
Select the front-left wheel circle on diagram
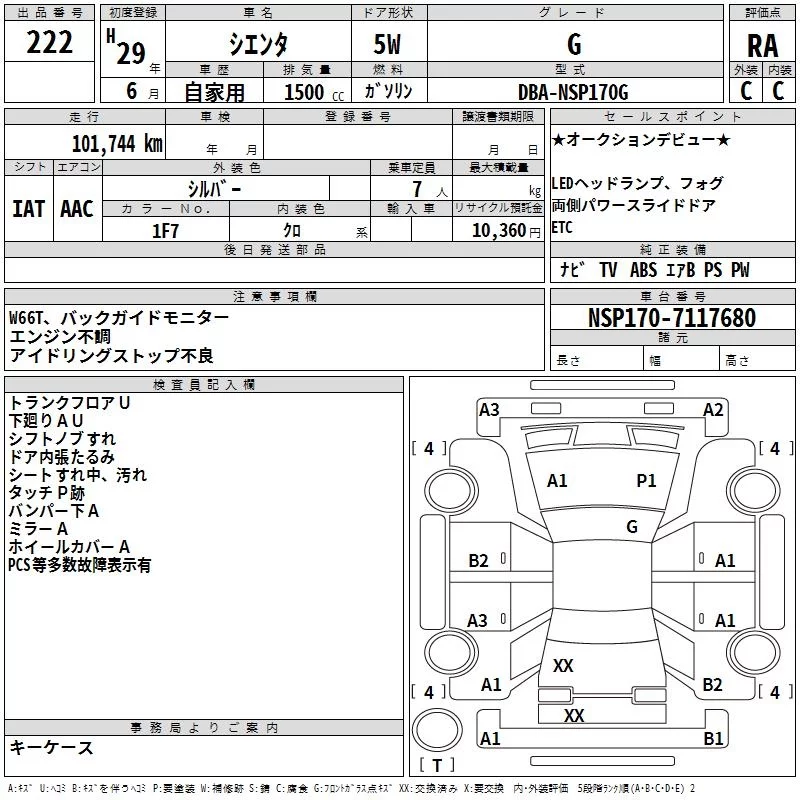tap(450, 491)
